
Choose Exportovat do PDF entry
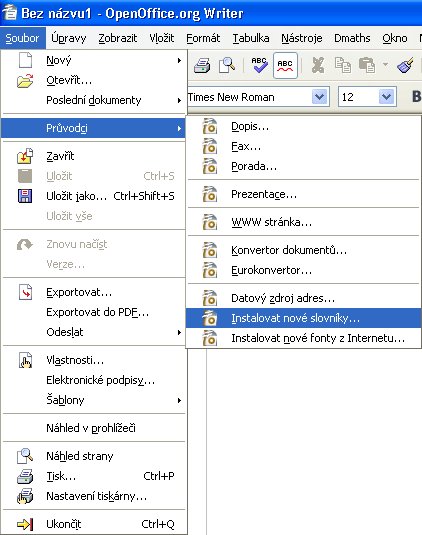94,312
